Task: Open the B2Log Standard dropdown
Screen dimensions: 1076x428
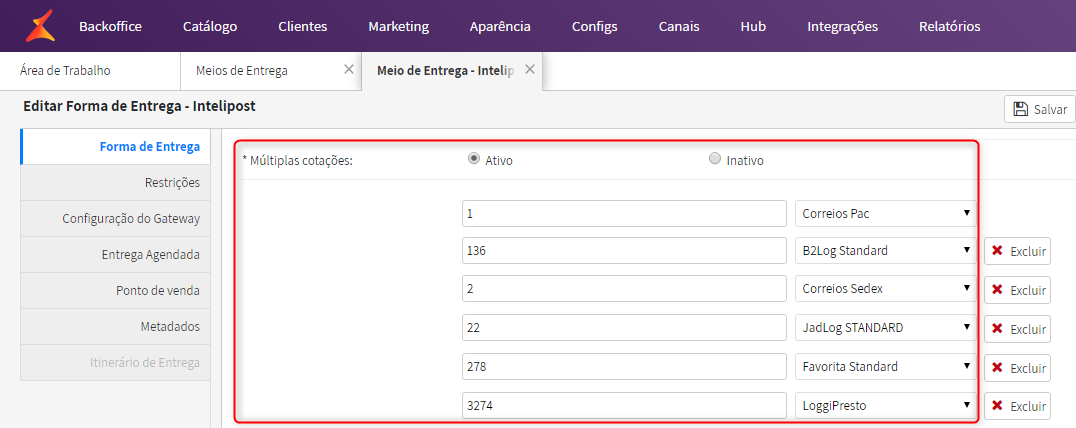Action: click(885, 250)
